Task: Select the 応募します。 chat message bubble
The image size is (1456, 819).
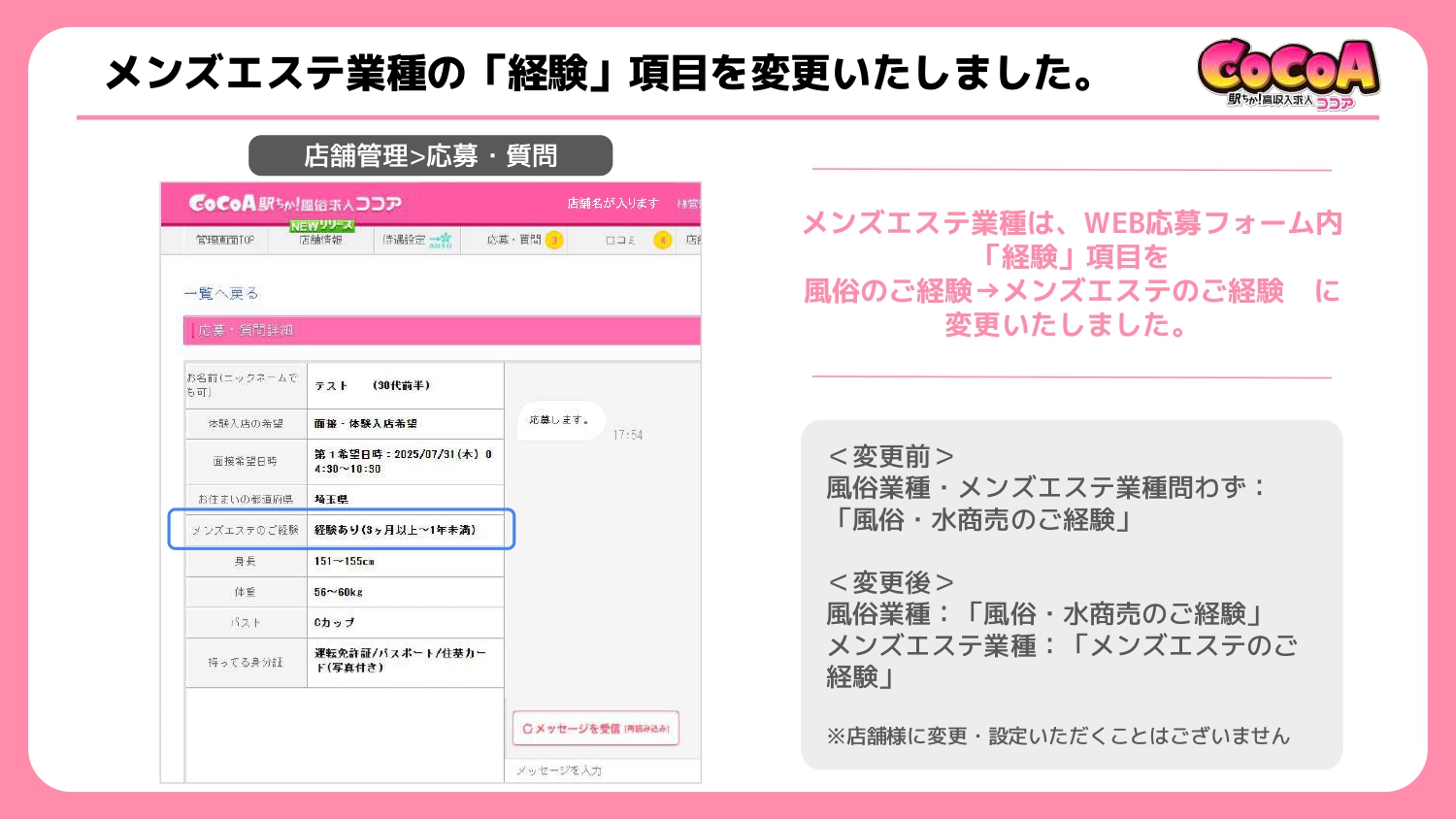Action: point(558,421)
